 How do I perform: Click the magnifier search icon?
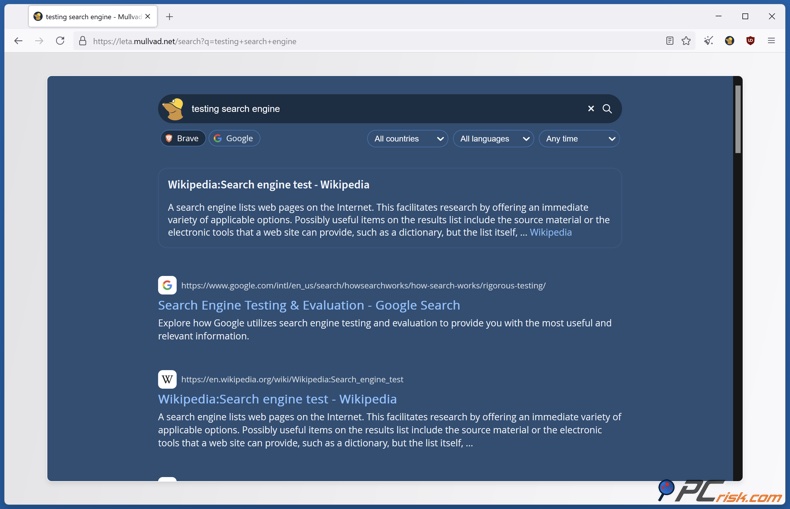(x=607, y=109)
